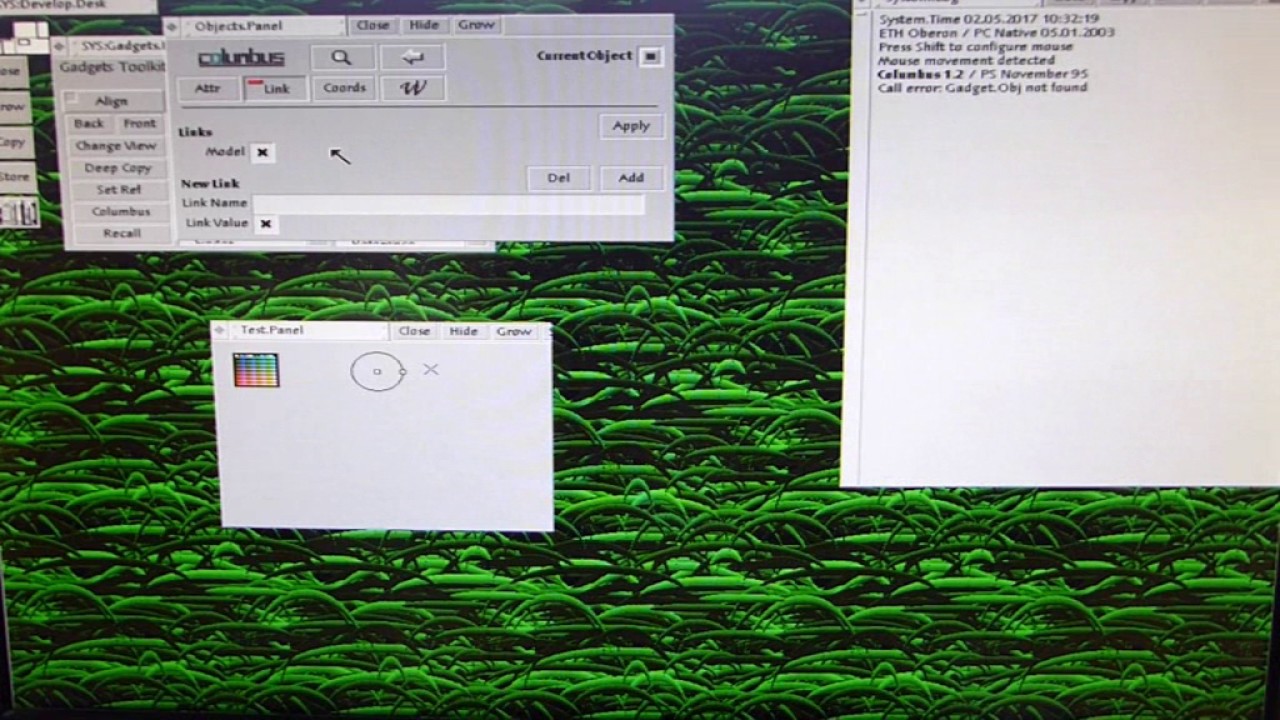Click Hide in the Test.Panel title bar

tap(463, 331)
